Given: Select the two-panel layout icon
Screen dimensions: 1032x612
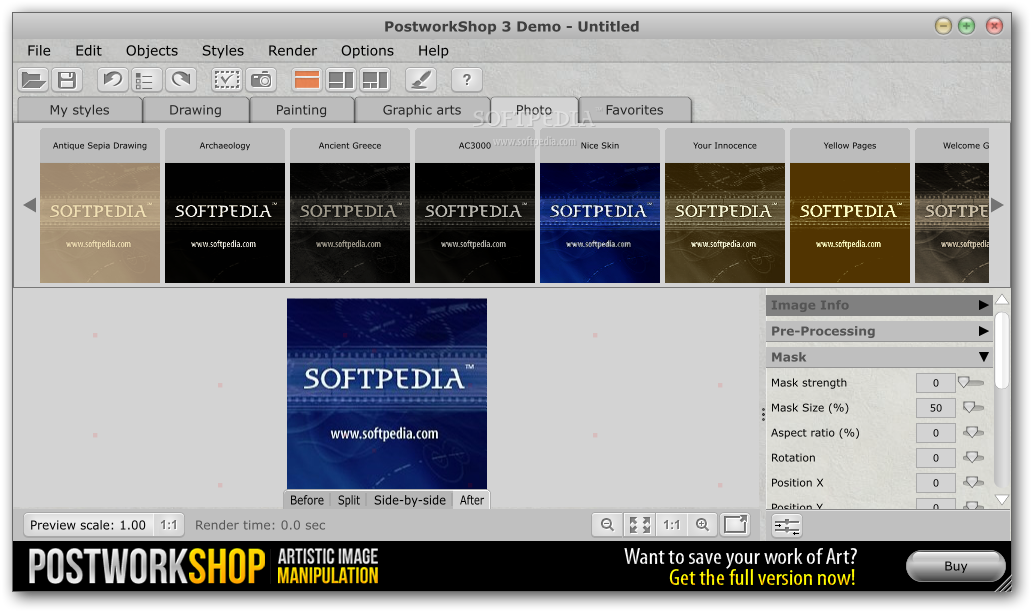Looking at the screenshot, I should coord(341,80).
